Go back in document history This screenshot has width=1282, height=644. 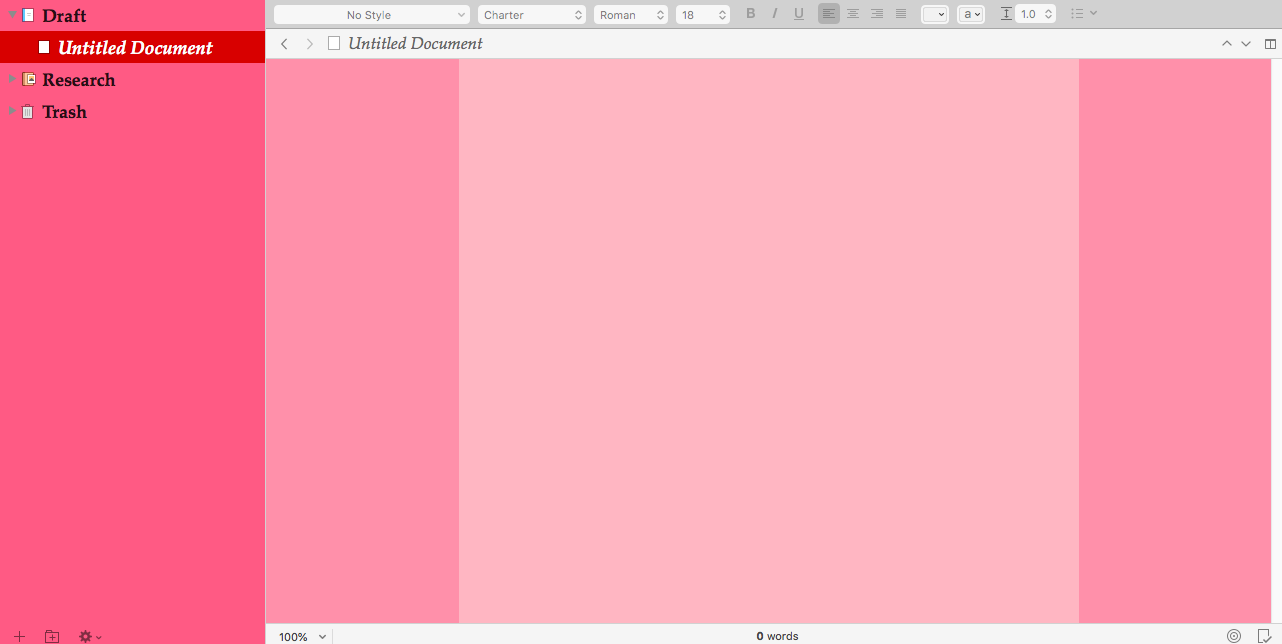point(284,44)
